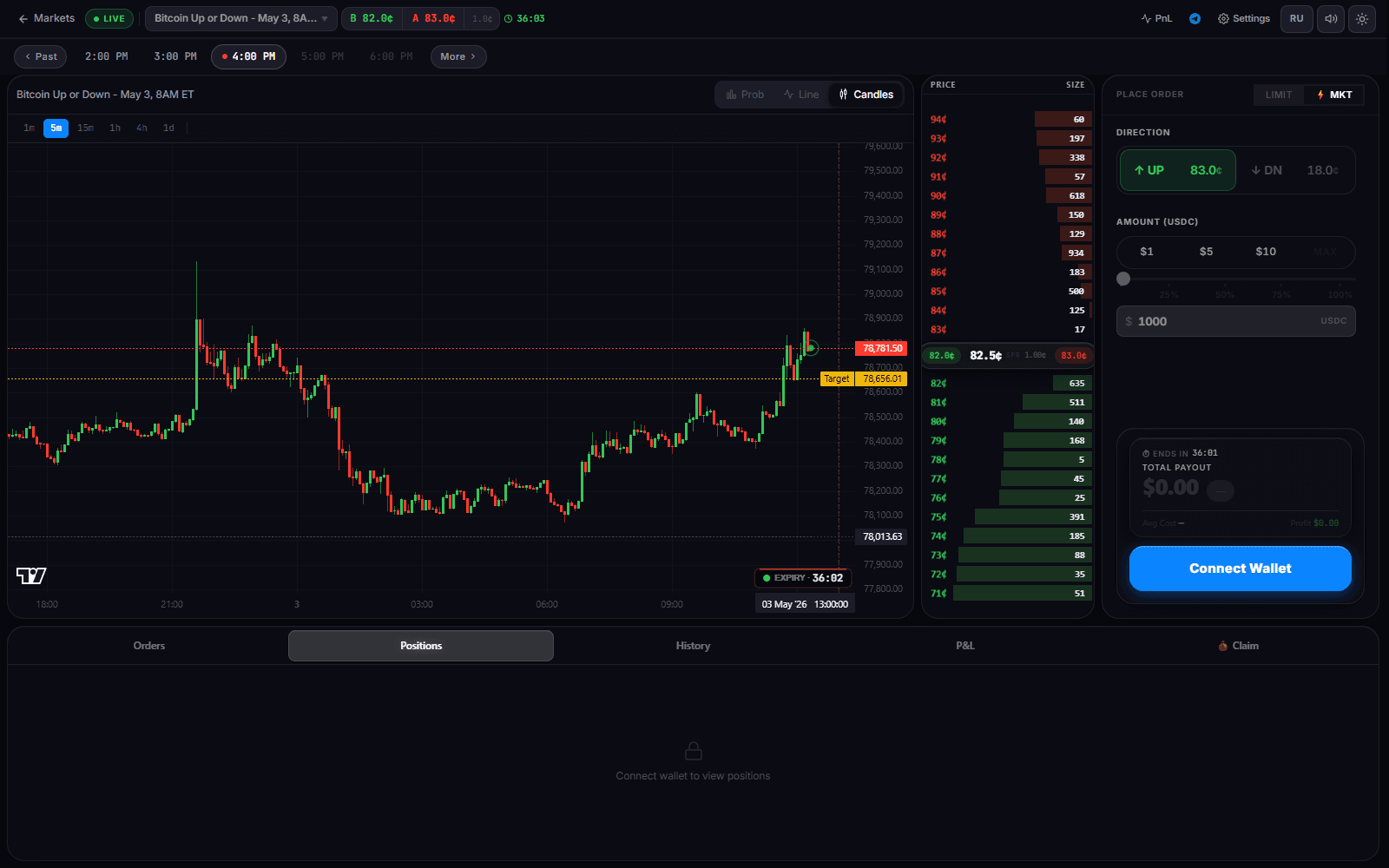Click the 83¢ ask row with size 17
The image size is (1389, 868).
[1007, 330]
